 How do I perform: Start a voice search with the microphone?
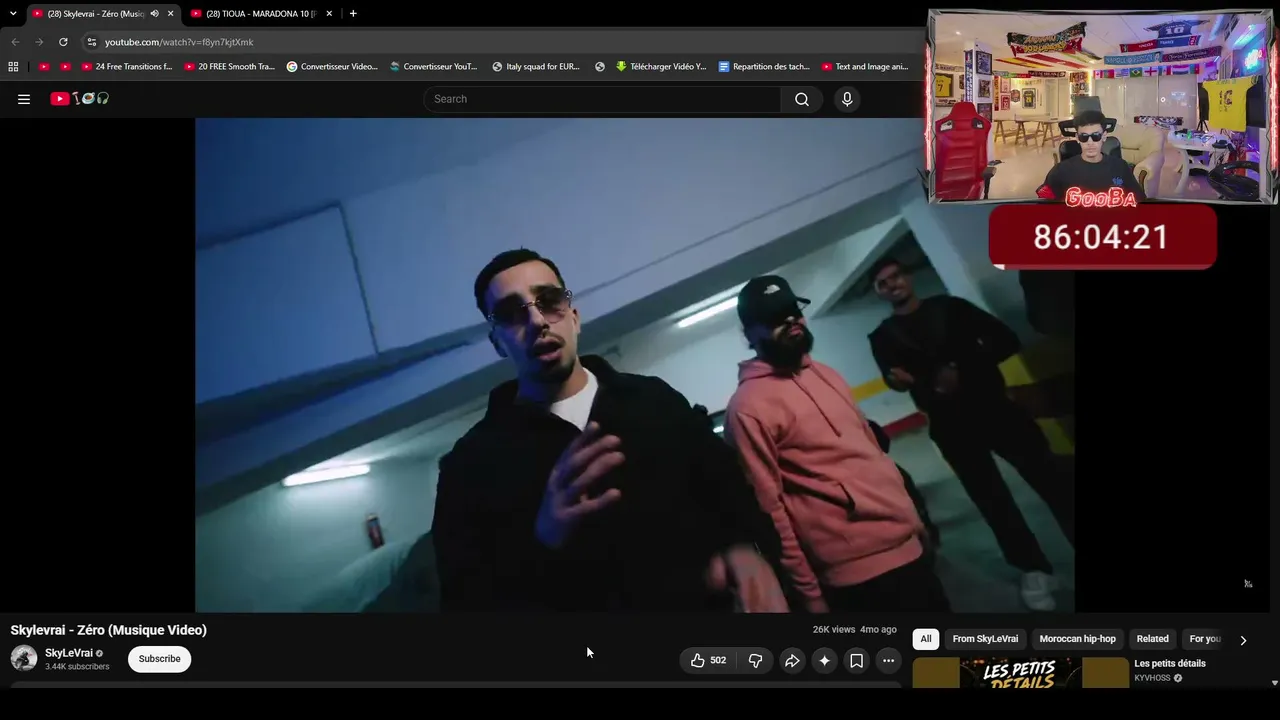coord(847,99)
